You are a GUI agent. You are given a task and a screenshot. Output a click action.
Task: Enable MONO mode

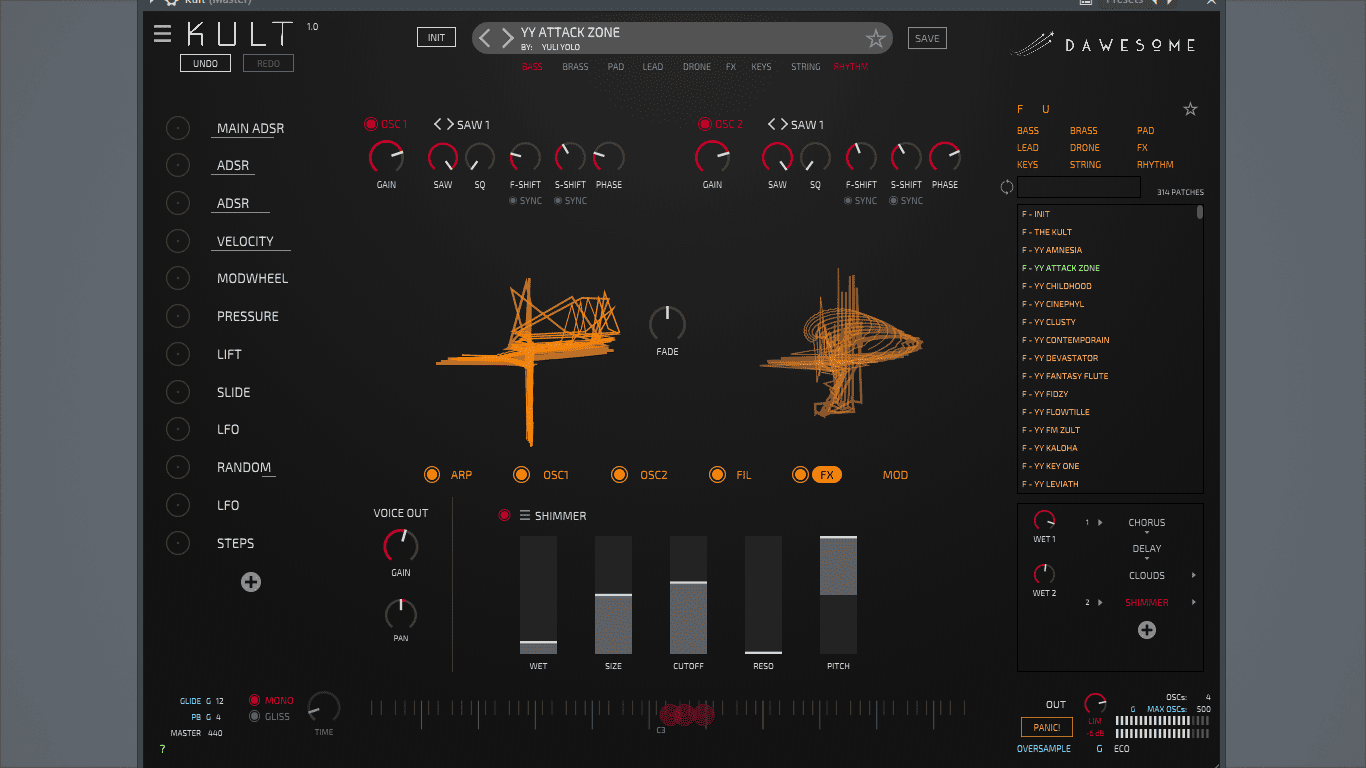pos(255,700)
